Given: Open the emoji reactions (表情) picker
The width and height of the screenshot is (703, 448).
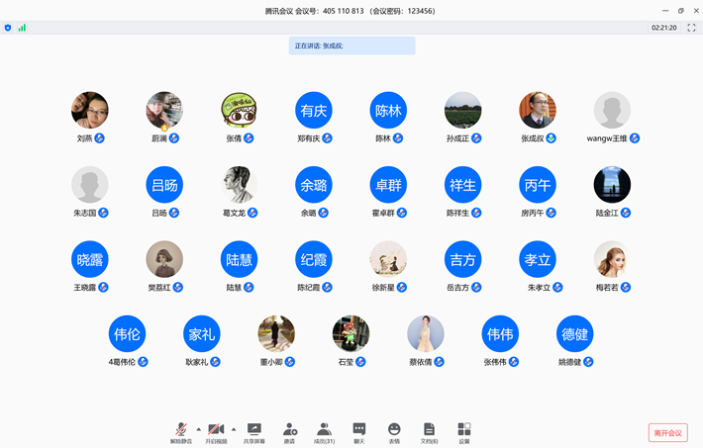Looking at the screenshot, I should click(x=394, y=429).
